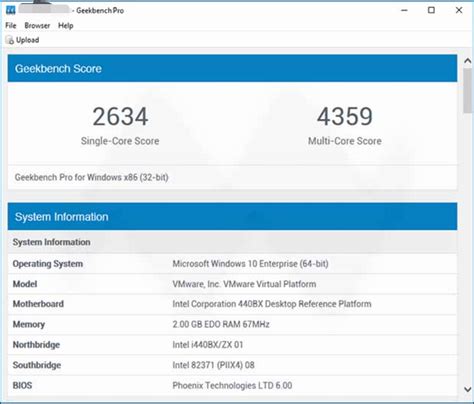Click the Upload icon in the toolbar
The height and width of the screenshot is (404, 474).
10,40
